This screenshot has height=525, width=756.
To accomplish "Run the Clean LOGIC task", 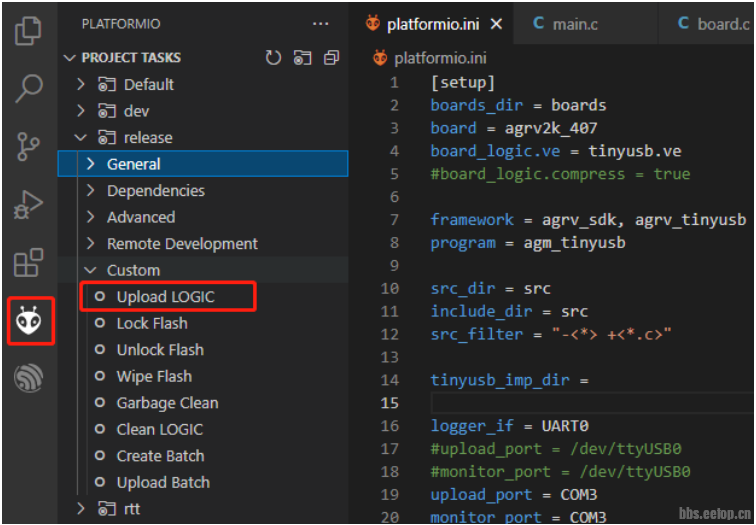I will coord(160,430).
